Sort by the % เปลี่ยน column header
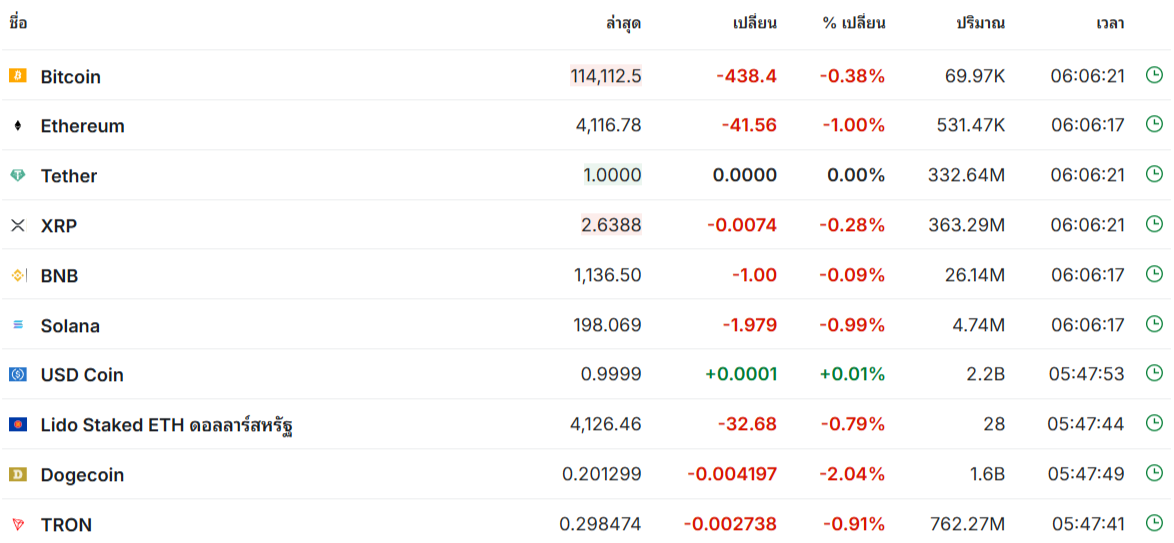 point(854,23)
